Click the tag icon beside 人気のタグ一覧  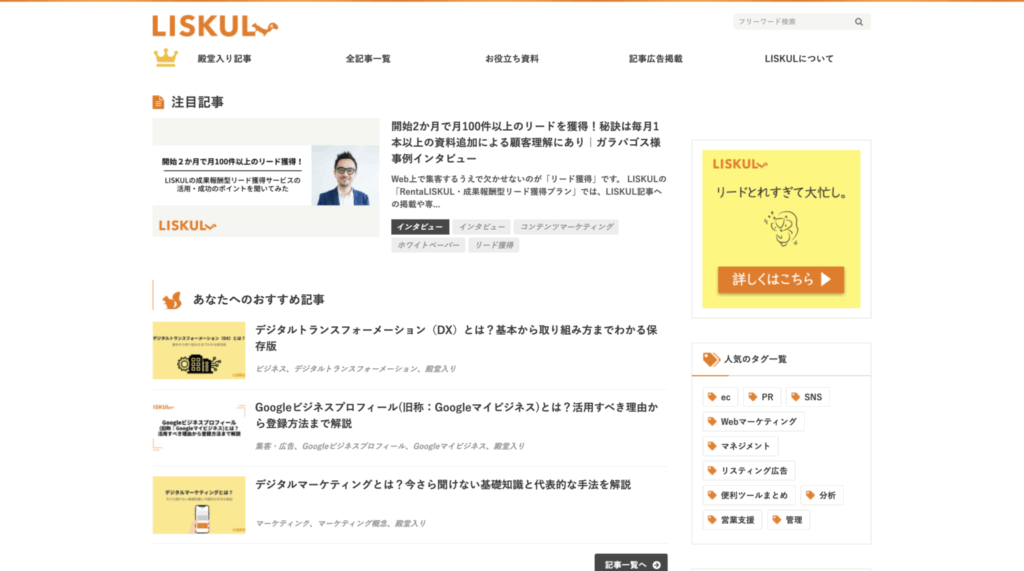pyautogui.click(x=711, y=359)
